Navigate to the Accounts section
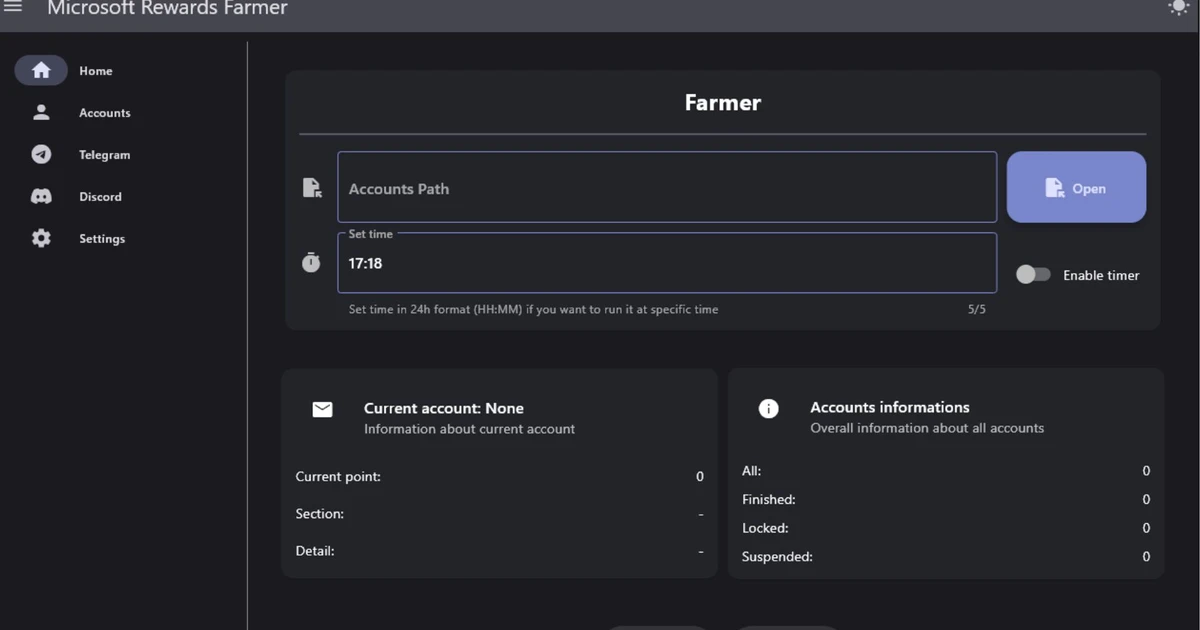 (x=104, y=112)
